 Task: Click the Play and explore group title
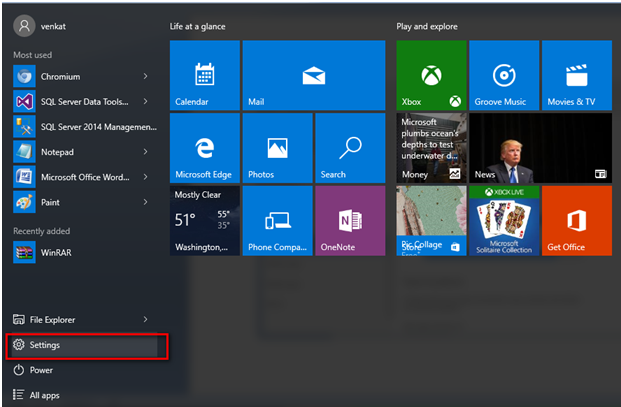pos(427,27)
